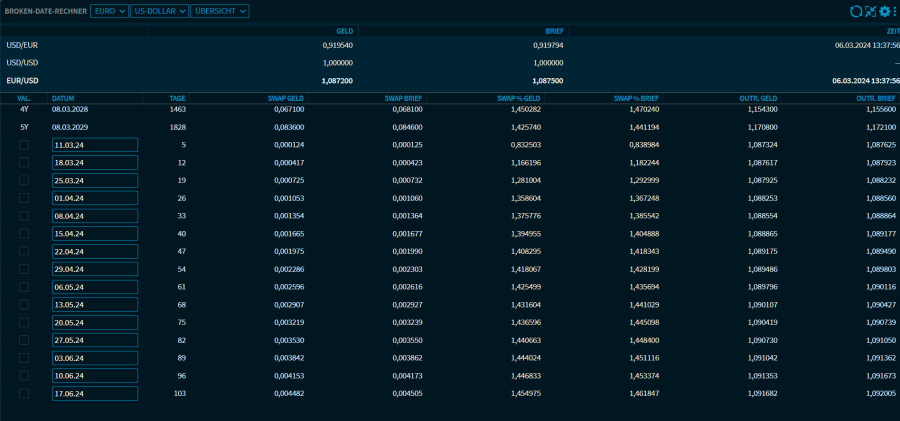This screenshot has height=421, width=900.
Task: Enable the checkbox beside 06.05.24
Action: pos(24,287)
